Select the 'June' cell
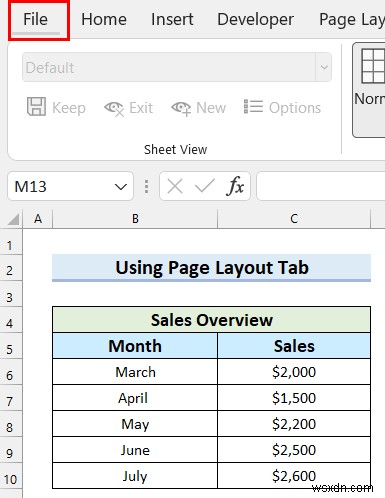 [135, 450]
